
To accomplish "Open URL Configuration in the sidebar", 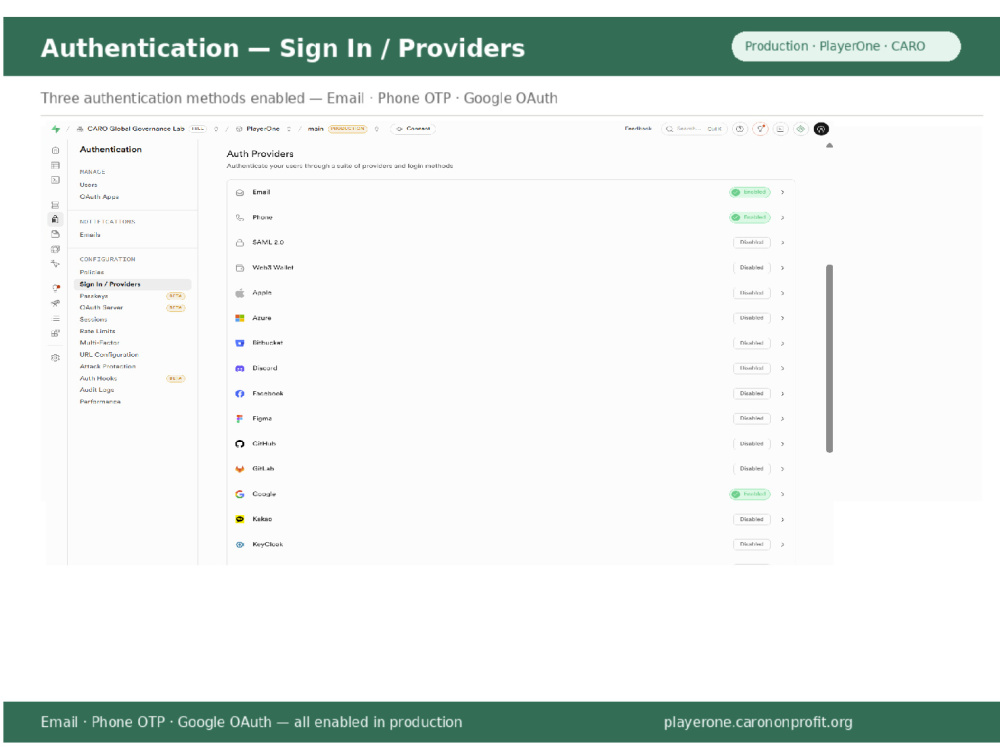I will [x=108, y=355].
